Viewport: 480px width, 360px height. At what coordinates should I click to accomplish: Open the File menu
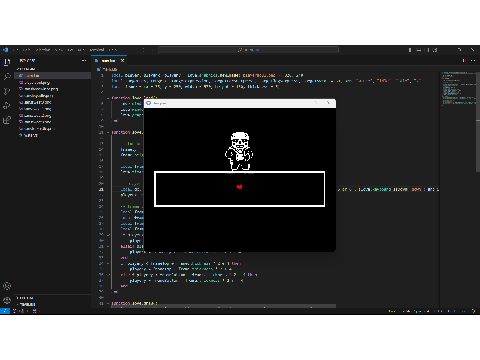[16, 50]
